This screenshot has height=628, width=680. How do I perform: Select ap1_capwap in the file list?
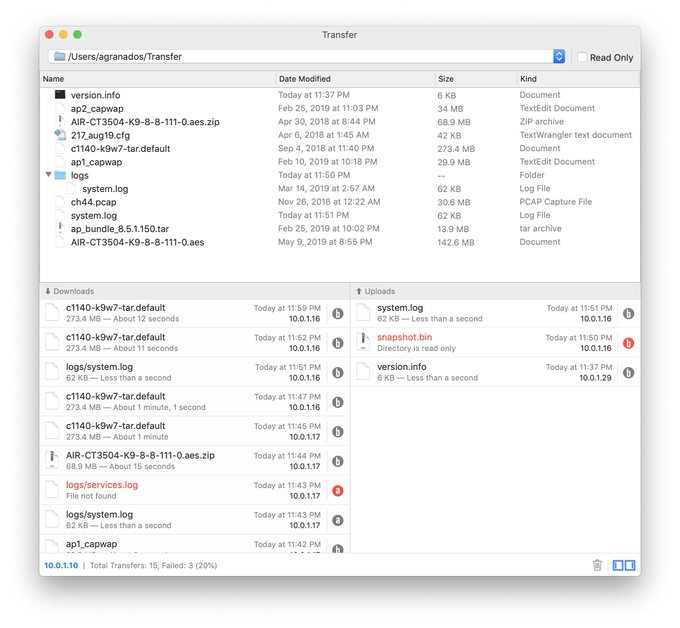pos(96,162)
